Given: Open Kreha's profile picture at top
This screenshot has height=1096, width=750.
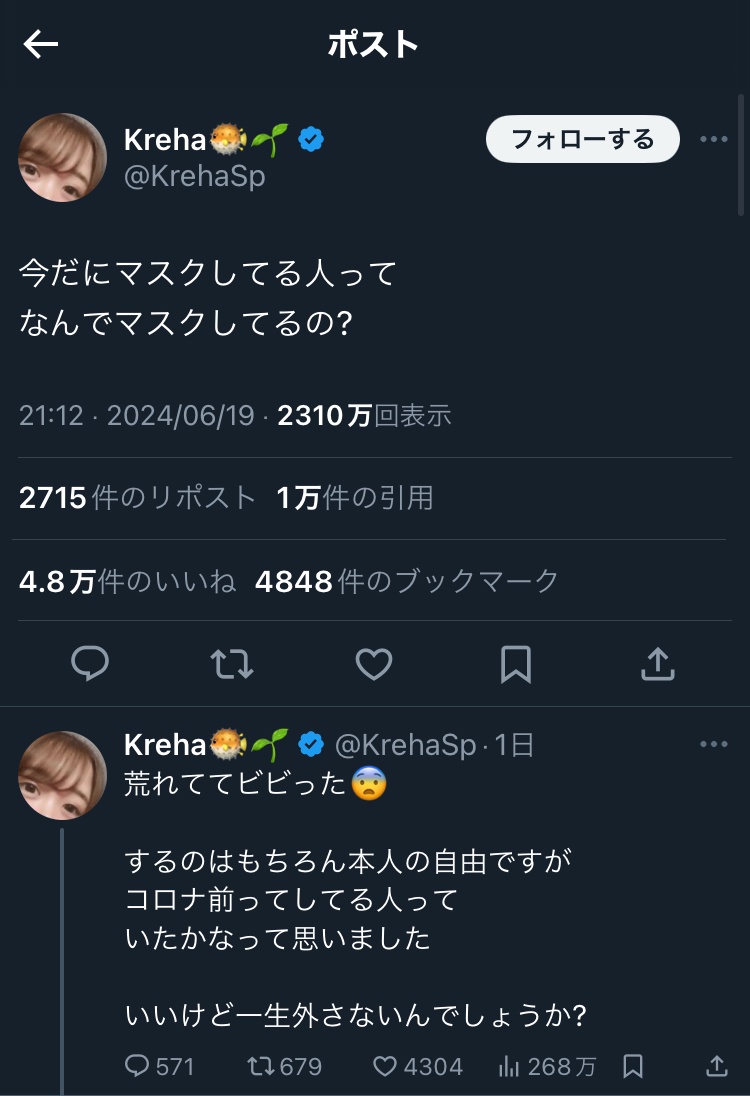Looking at the screenshot, I should click(x=62, y=157).
